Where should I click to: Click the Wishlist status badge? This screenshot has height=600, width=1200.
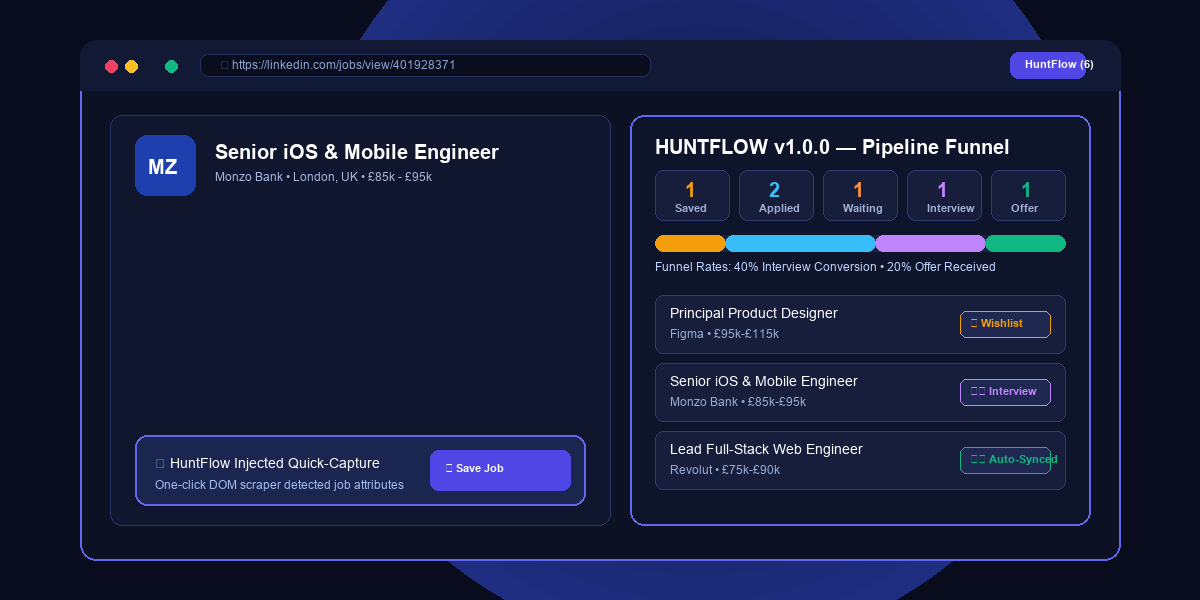tap(1005, 324)
